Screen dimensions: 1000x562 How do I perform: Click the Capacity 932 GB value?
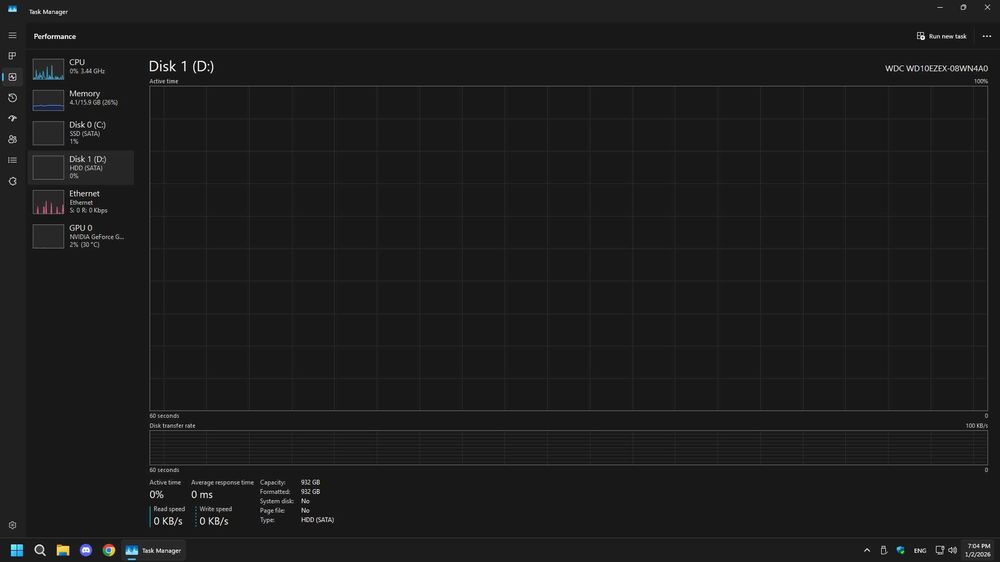[x=311, y=482]
